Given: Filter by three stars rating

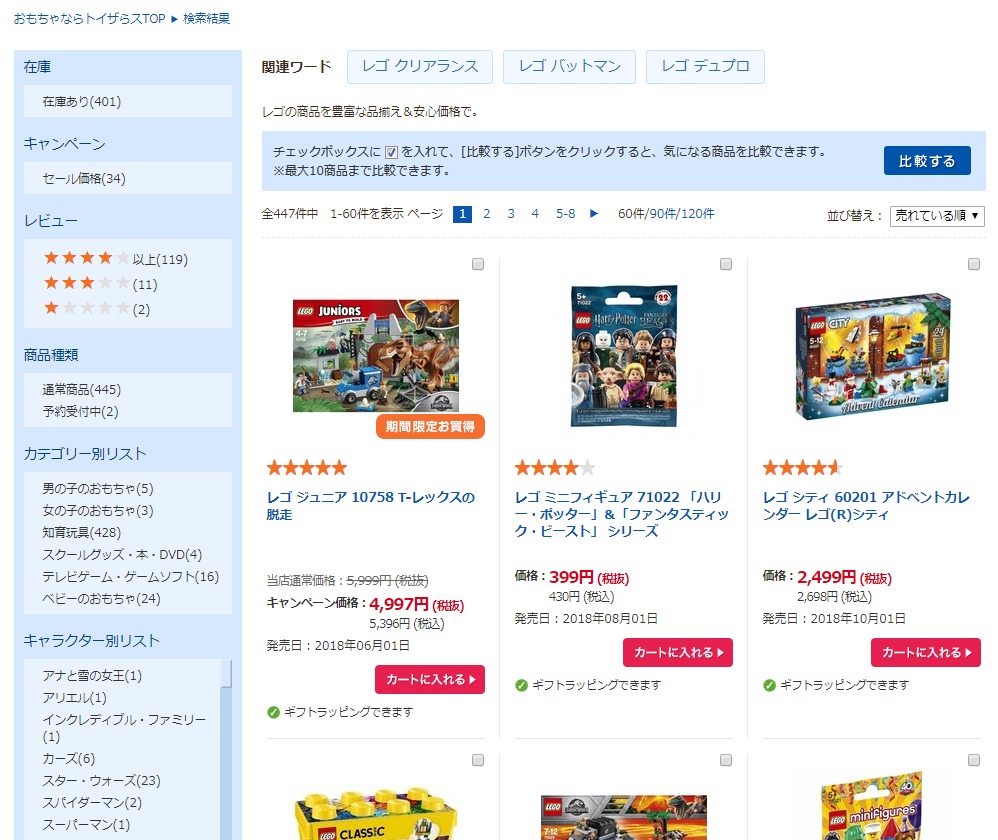Looking at the screenshot, I should [100, 284].
